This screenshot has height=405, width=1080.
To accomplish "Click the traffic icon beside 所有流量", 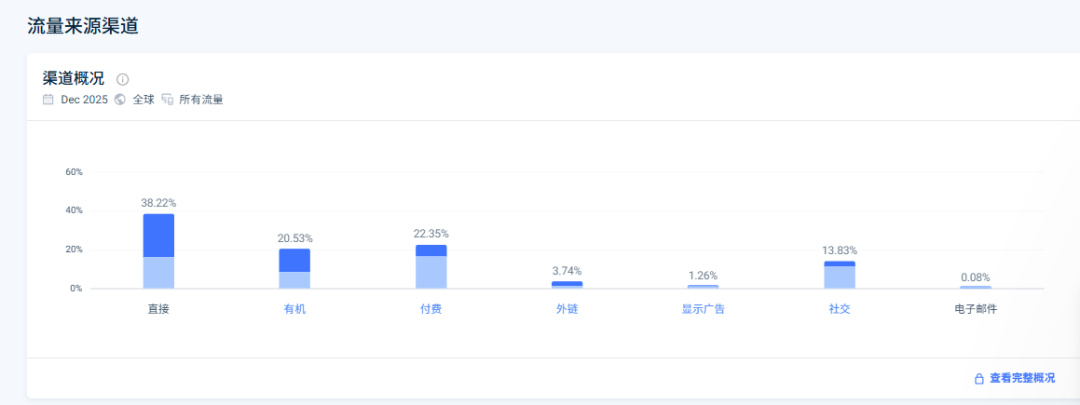I will click(167, 100).
